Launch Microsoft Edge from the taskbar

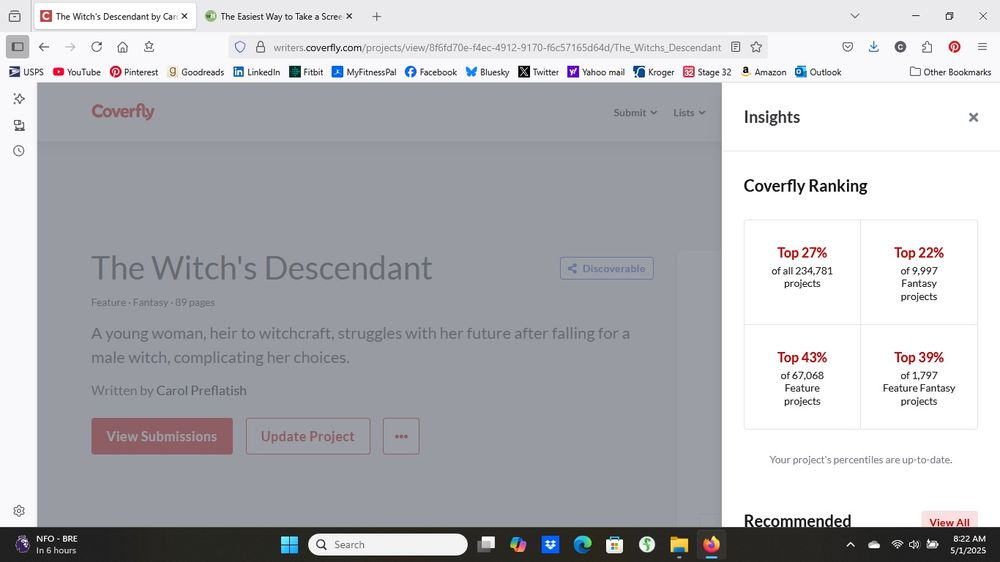[582, 545]
